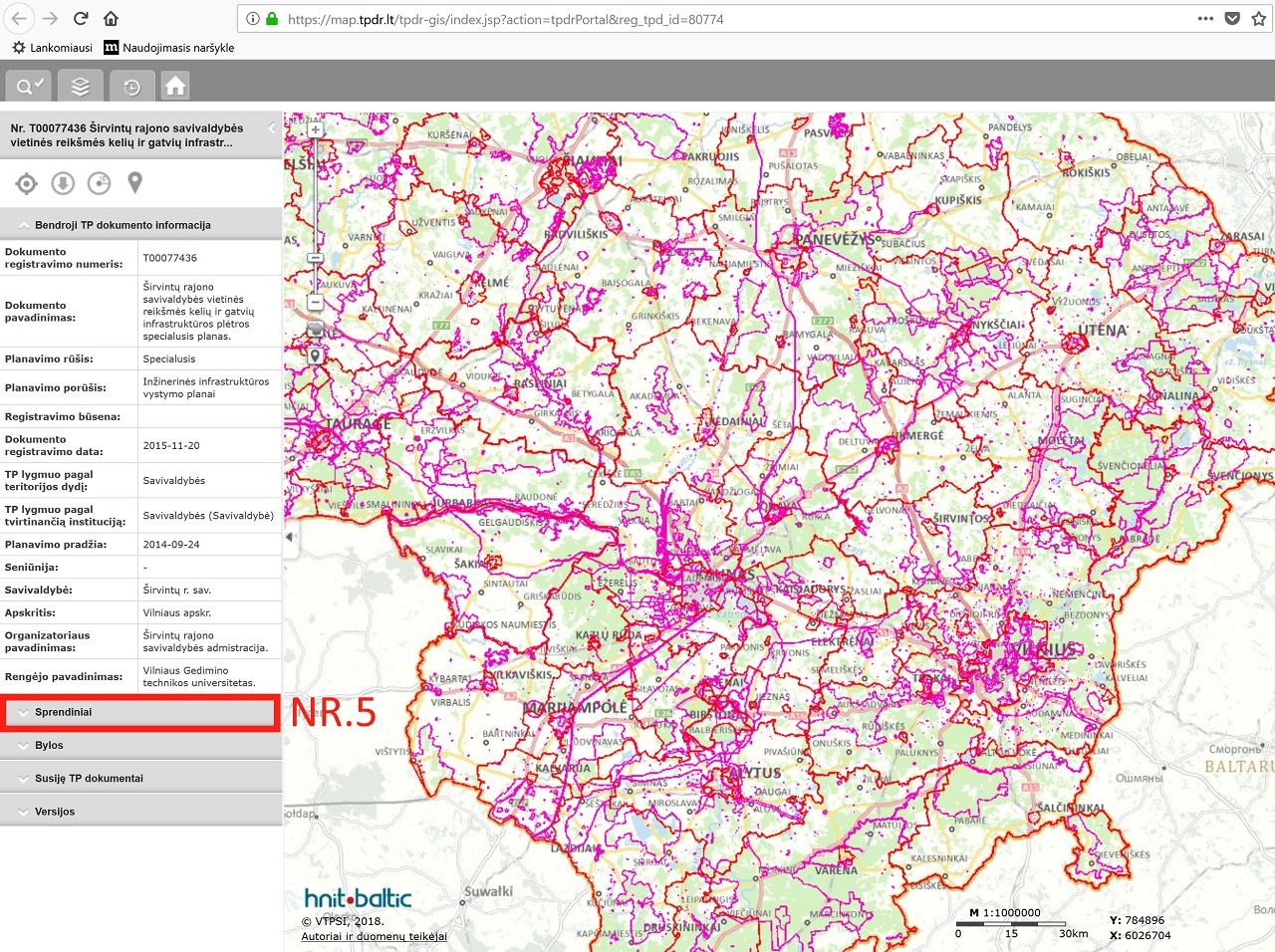Click the history clock icon tab

[x=131, y=87]
